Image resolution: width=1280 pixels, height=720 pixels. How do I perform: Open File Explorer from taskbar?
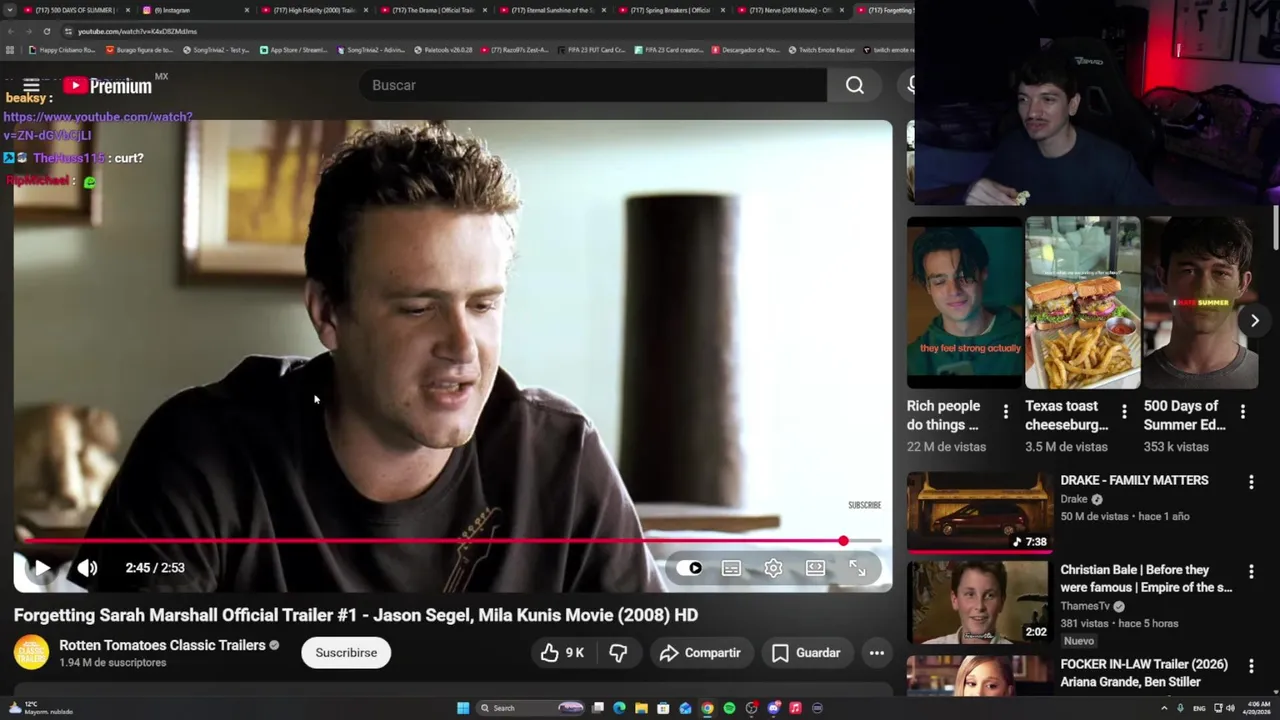(642, 708)
